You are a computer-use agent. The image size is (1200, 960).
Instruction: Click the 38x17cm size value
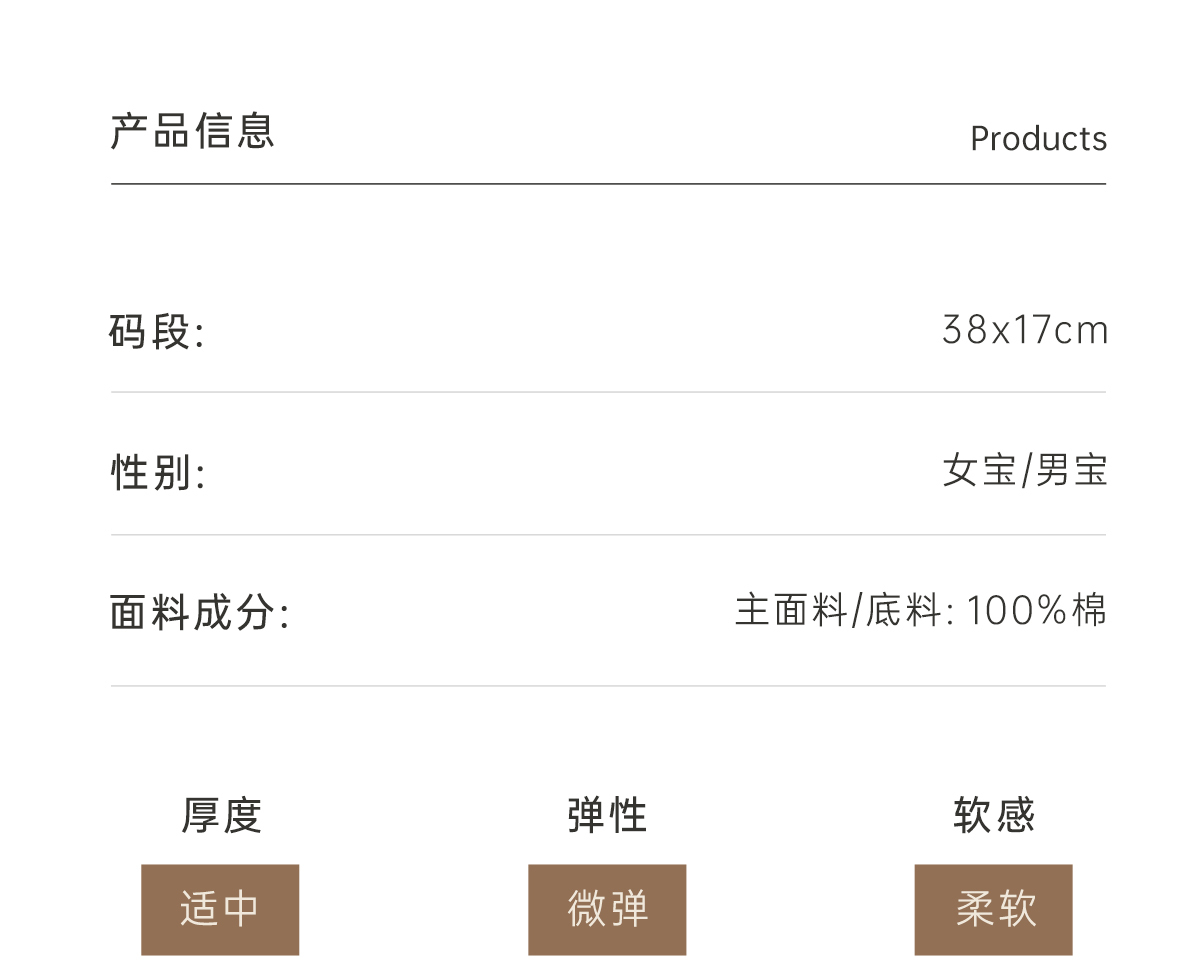(x=1025, y=330)
